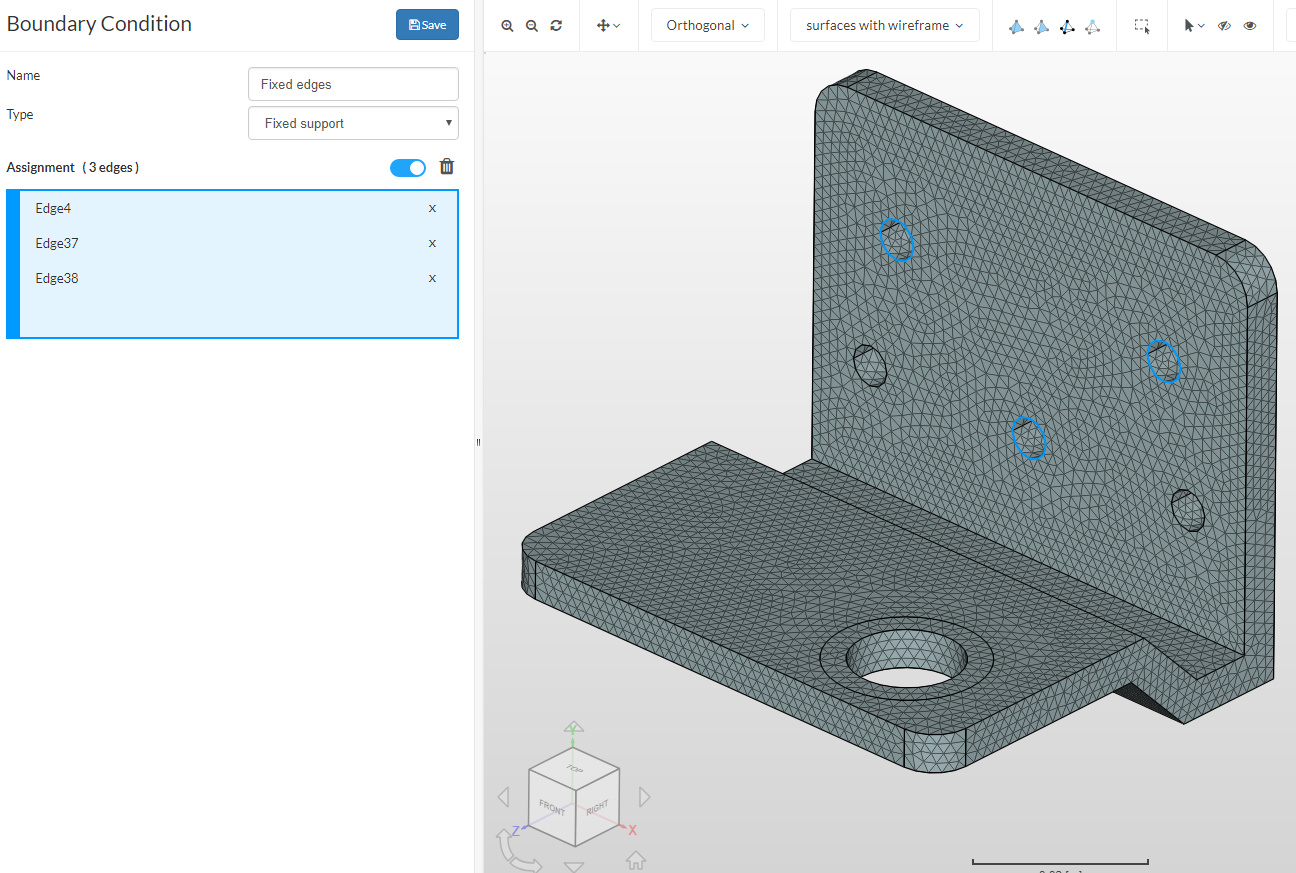Image resolution: width=1296 pixels, height=873 pixels.
Task: Click the Save button
Action: pyautogui.click(x=427, y=24)
